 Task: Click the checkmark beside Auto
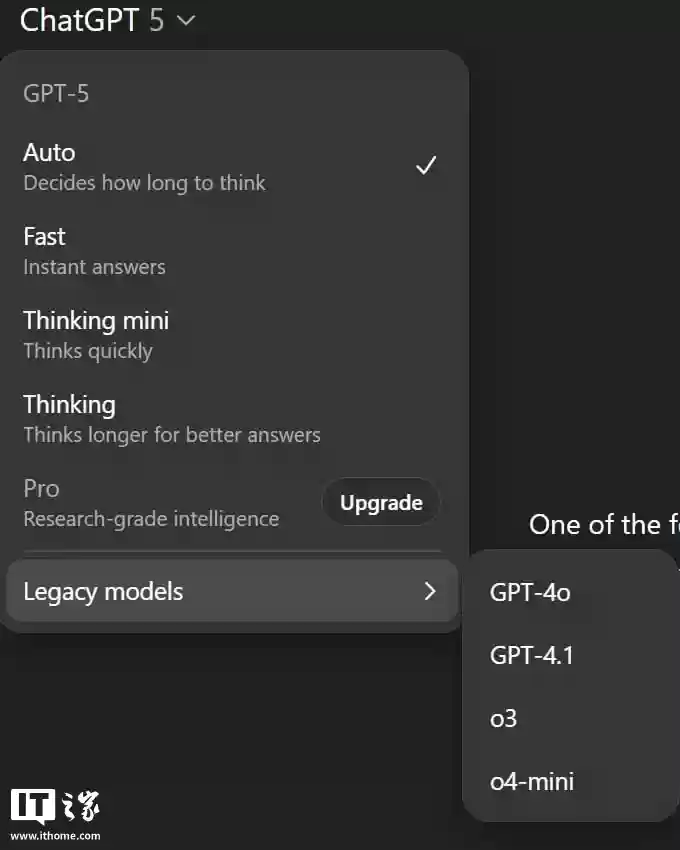[x=427, y=164]
